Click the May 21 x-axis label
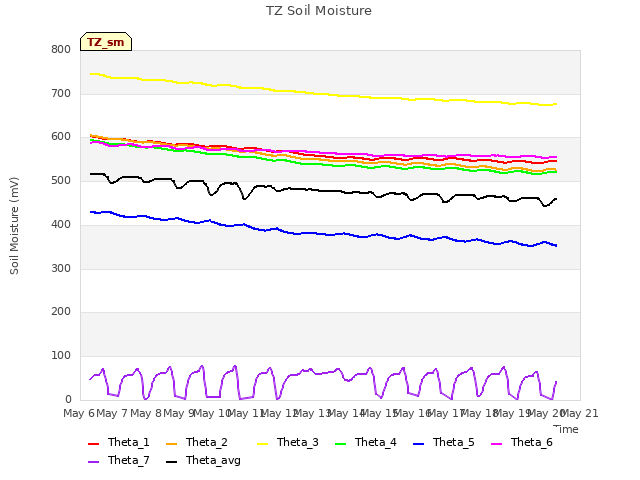Screen dimensions: 640x480 click(579, 413)
